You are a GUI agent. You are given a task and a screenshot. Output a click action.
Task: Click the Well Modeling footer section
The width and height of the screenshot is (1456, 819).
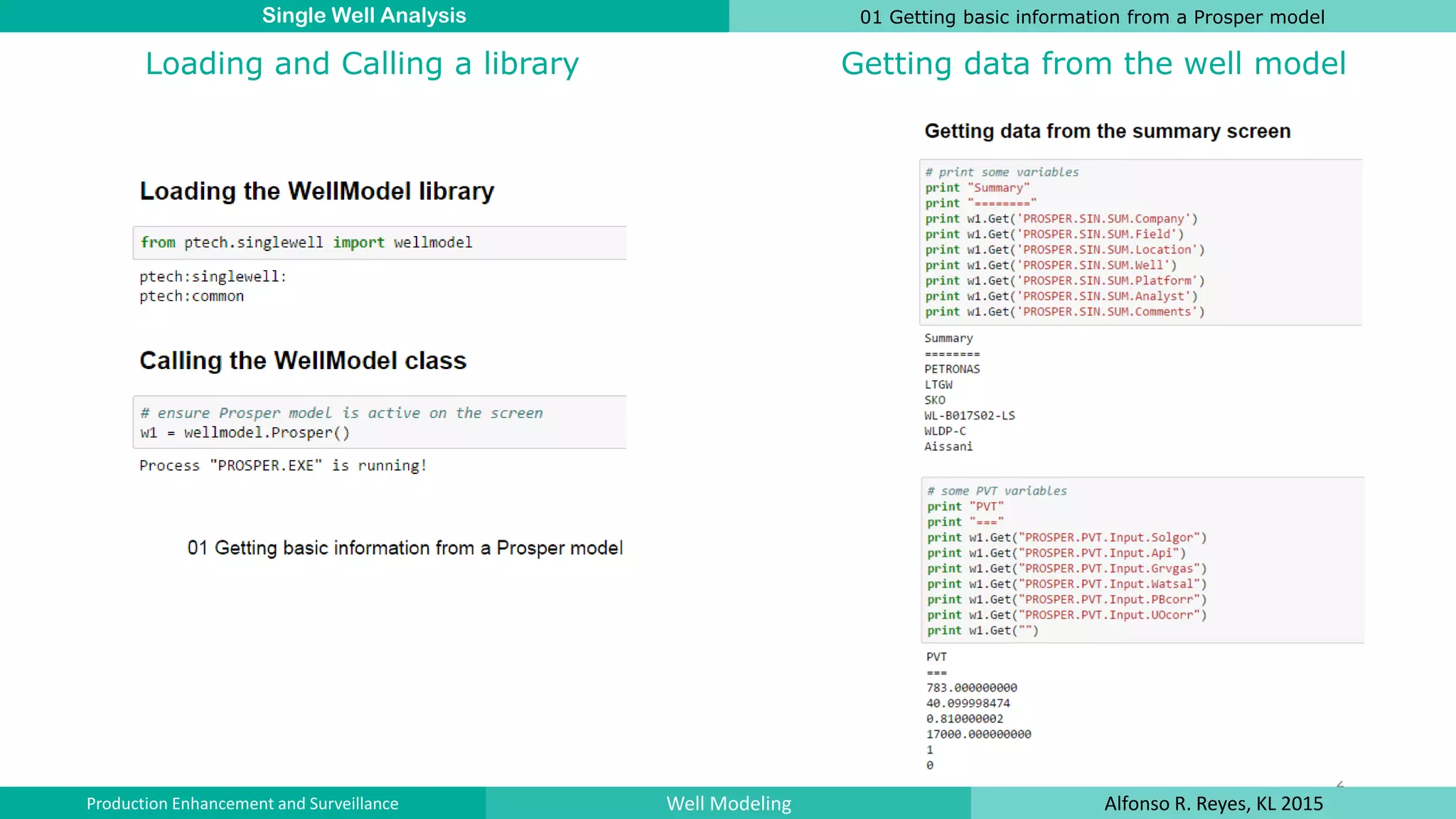[728, 803]
